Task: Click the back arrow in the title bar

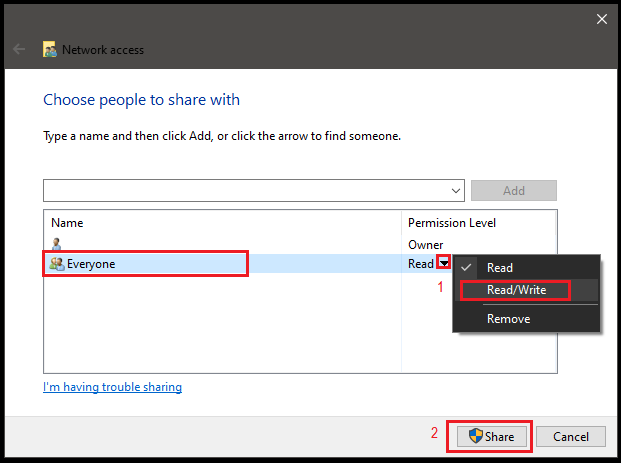Action: pyautogui.click(x=19, y=48)
